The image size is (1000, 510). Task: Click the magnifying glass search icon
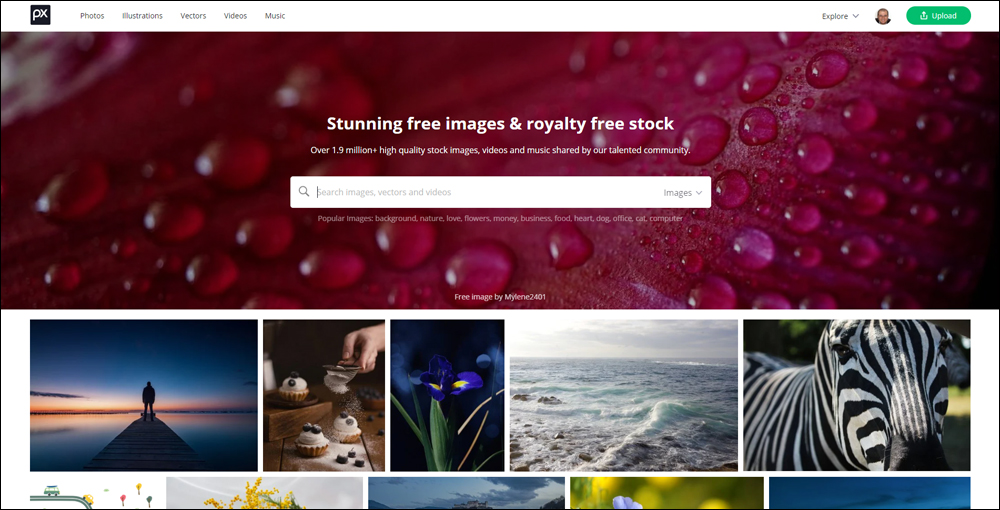click(x=304, y=192)
